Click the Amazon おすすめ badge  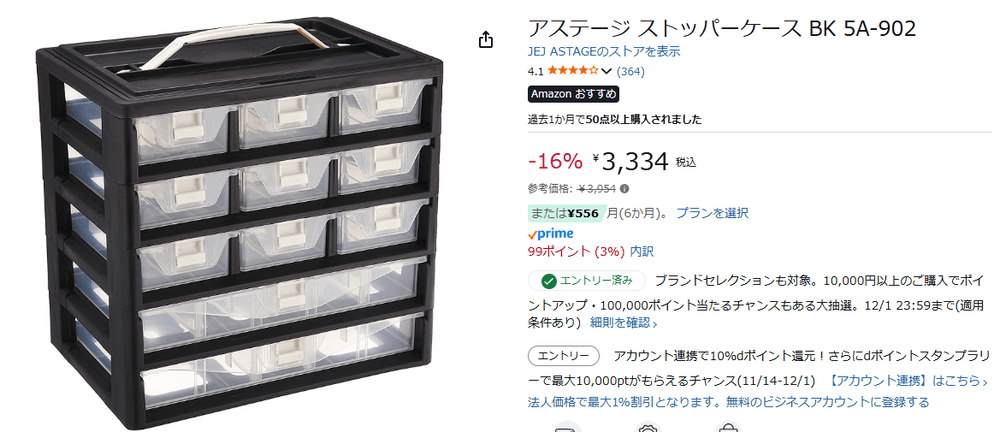[x=573, y=94]
